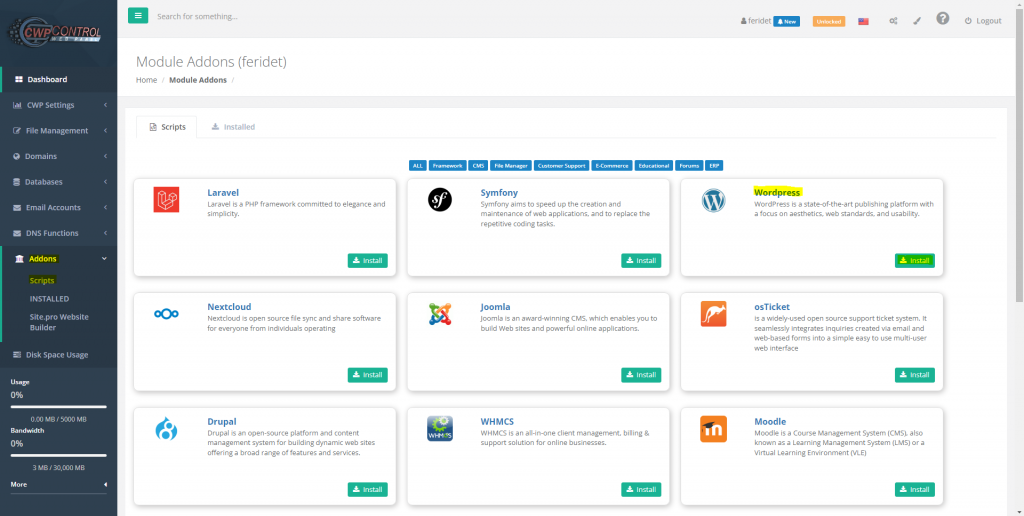Viewport: 1024px width, 516px height.
Task: Click the theme brush icon in header
Action: [917, 21]
